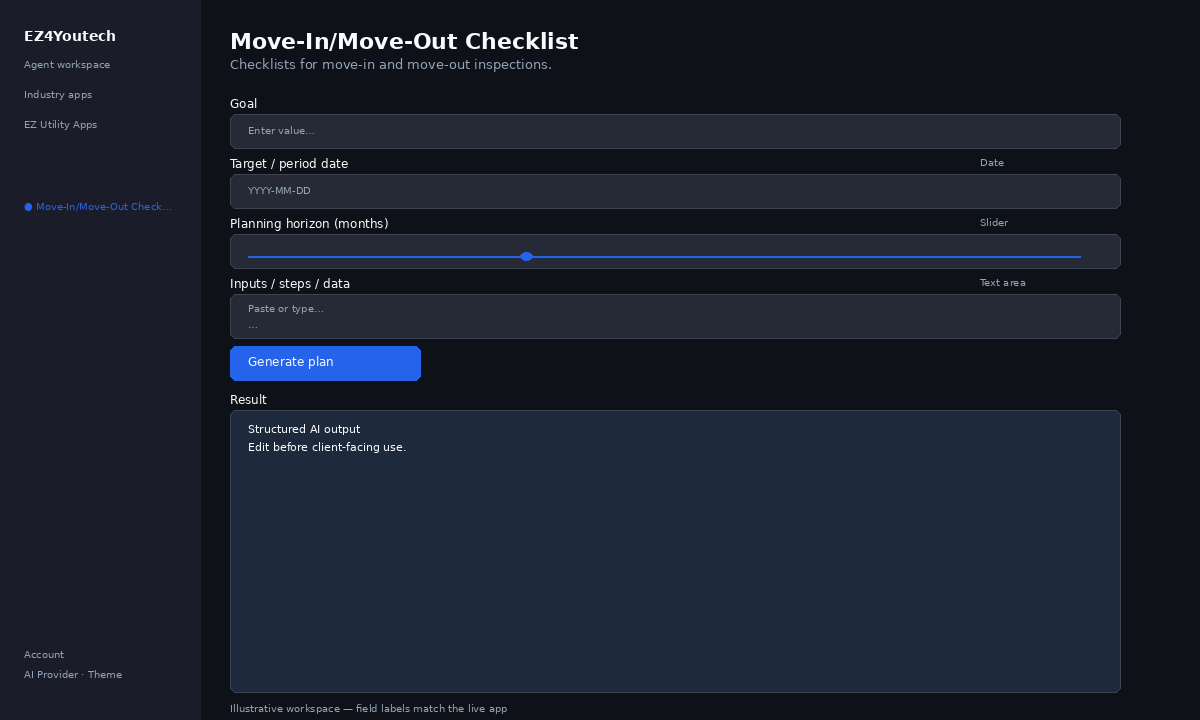Open Agent workspace in sidebar
1200x720 pixels.
point(67,65)
